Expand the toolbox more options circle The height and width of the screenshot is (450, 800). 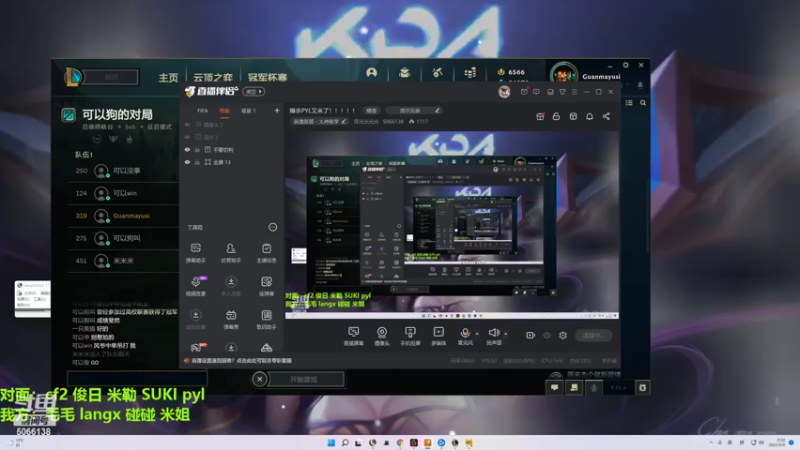[x=273, y=227]
